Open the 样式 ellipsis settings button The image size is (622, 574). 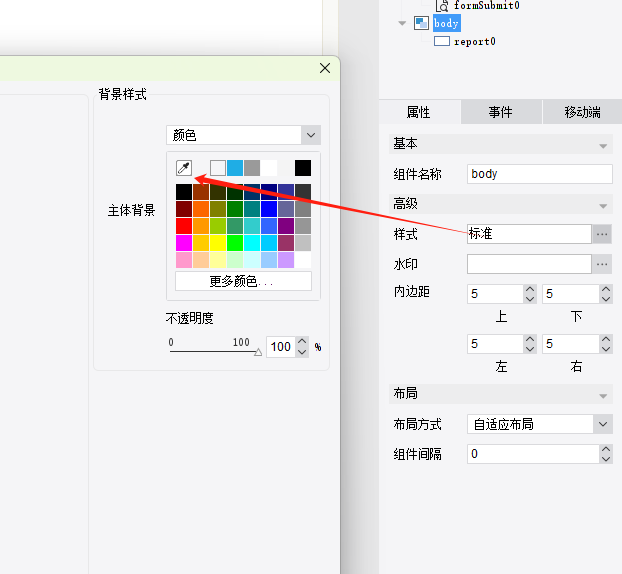click(602, 234)
